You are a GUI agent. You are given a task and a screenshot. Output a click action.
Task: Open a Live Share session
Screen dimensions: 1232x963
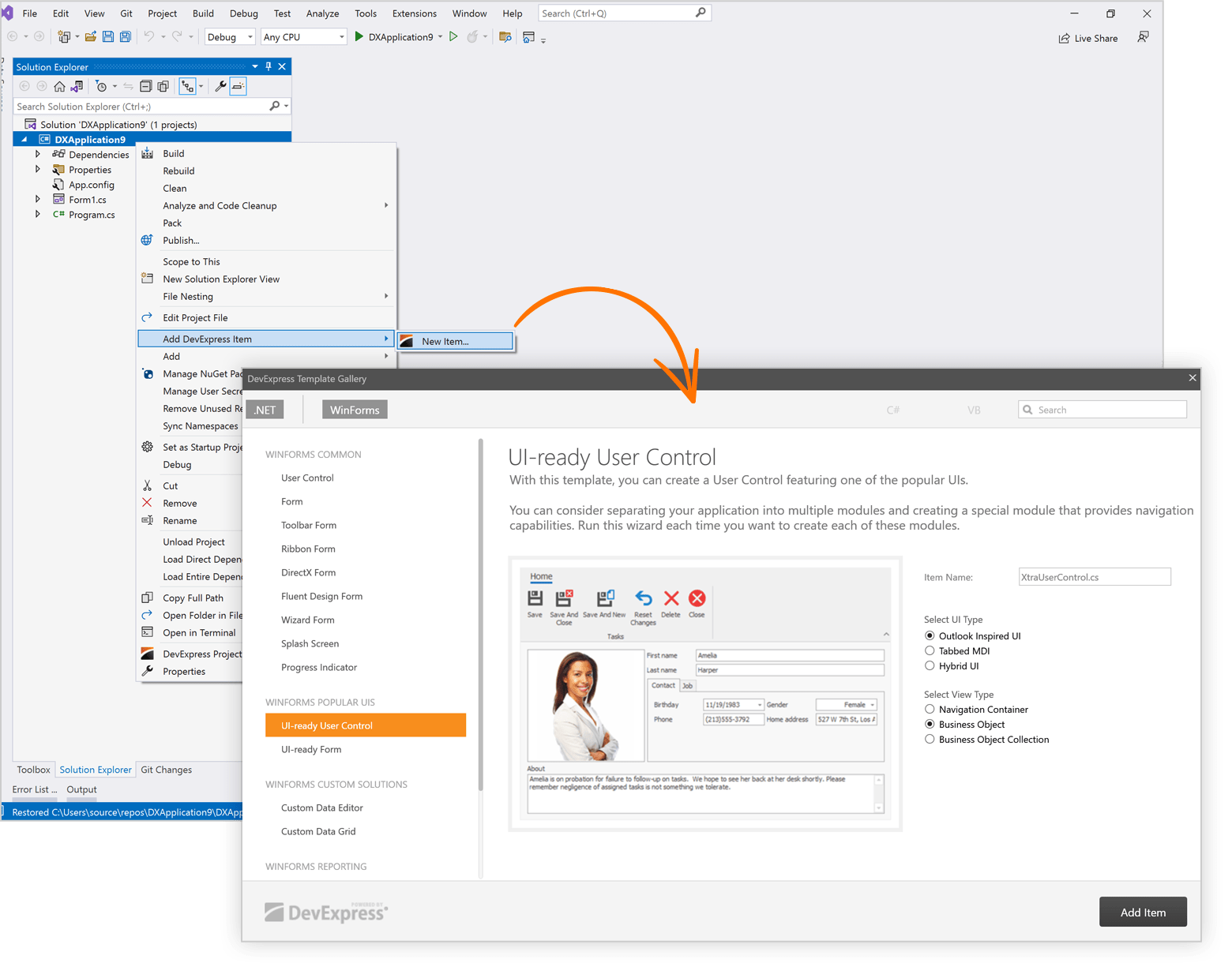click(x=1088, y=37)
